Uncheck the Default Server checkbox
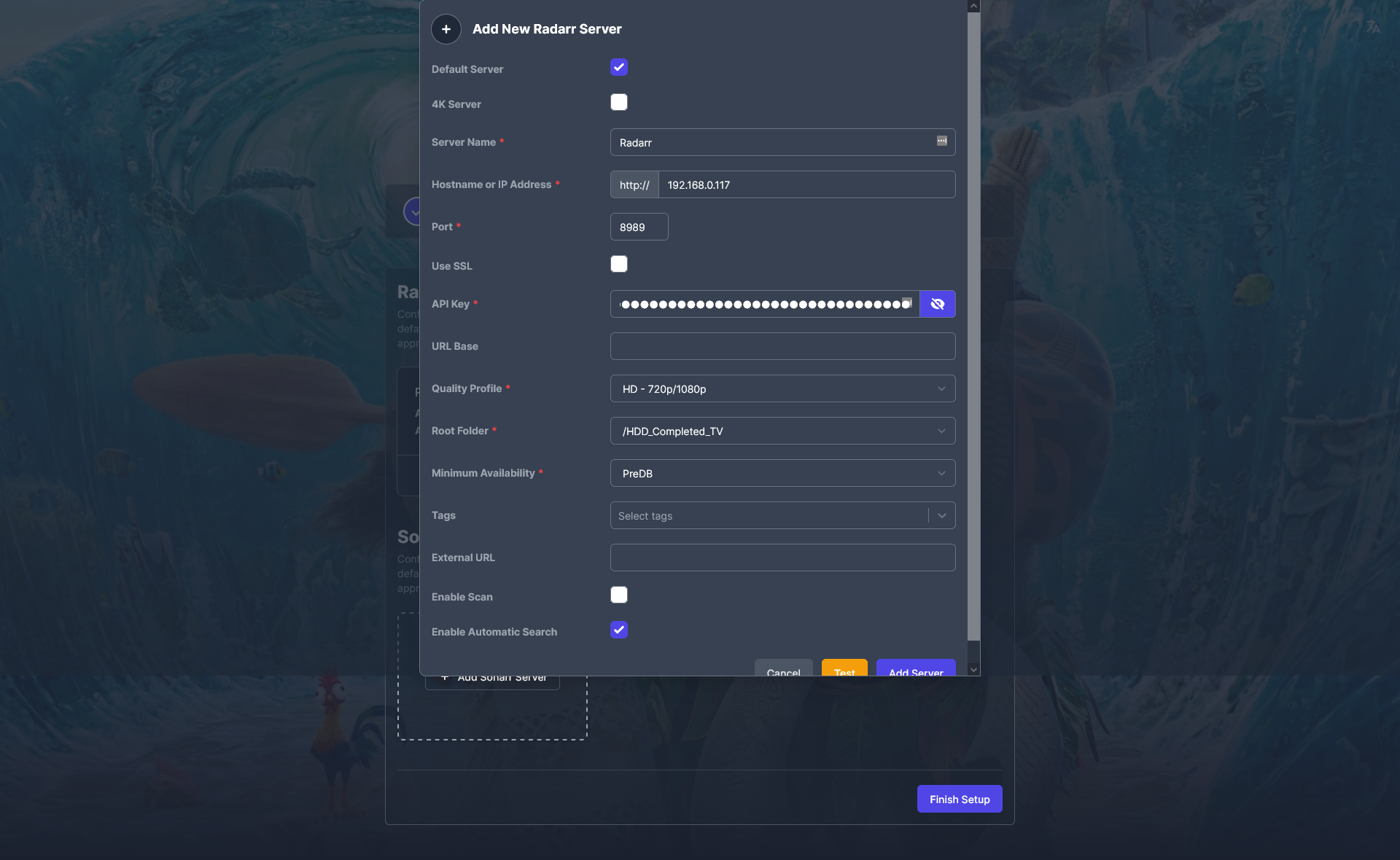 click(x=618, y=67)
